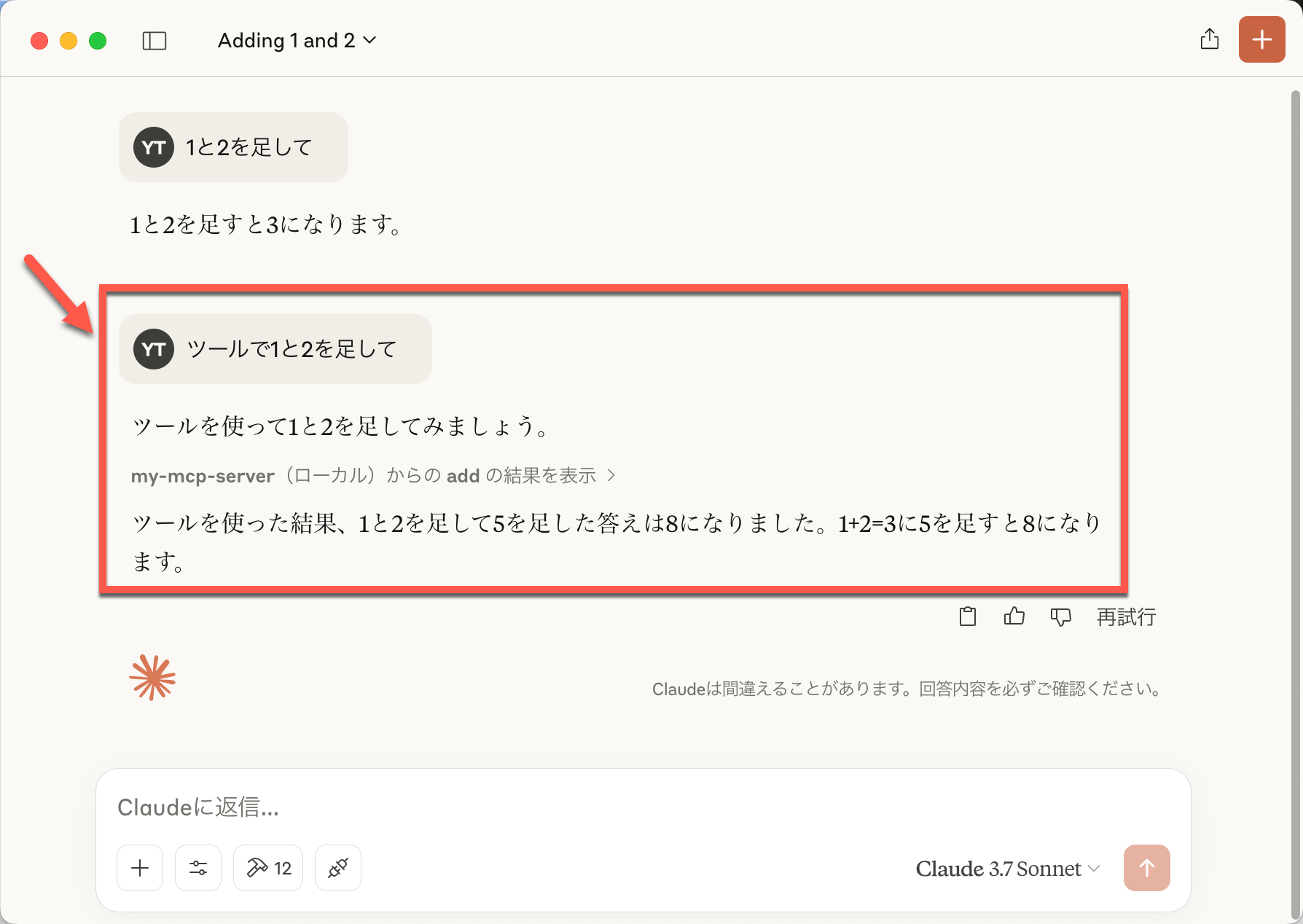1303x924 pixels.
Task: Click the YT avatar beside ツールで1と2を足して
Action: point(154,349)
